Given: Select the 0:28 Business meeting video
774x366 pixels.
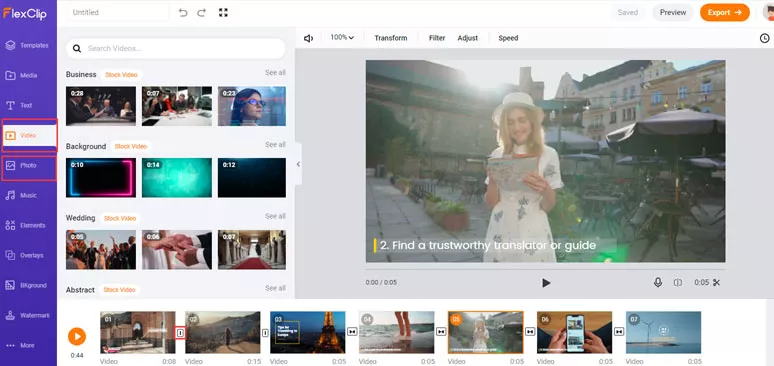Looking at the screenshot, I should 101,106.
